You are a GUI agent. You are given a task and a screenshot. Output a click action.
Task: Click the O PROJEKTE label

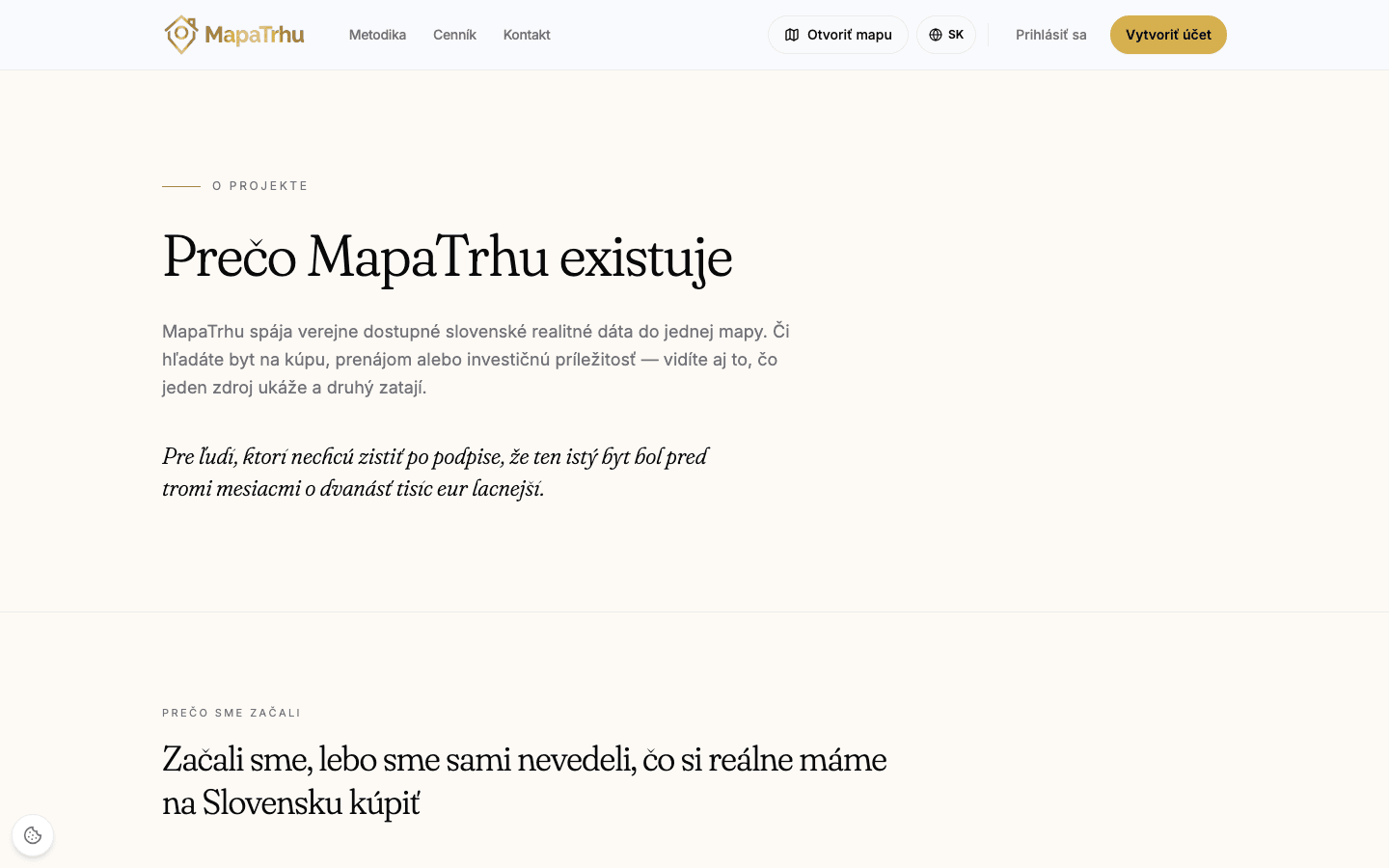coord(260,186)
